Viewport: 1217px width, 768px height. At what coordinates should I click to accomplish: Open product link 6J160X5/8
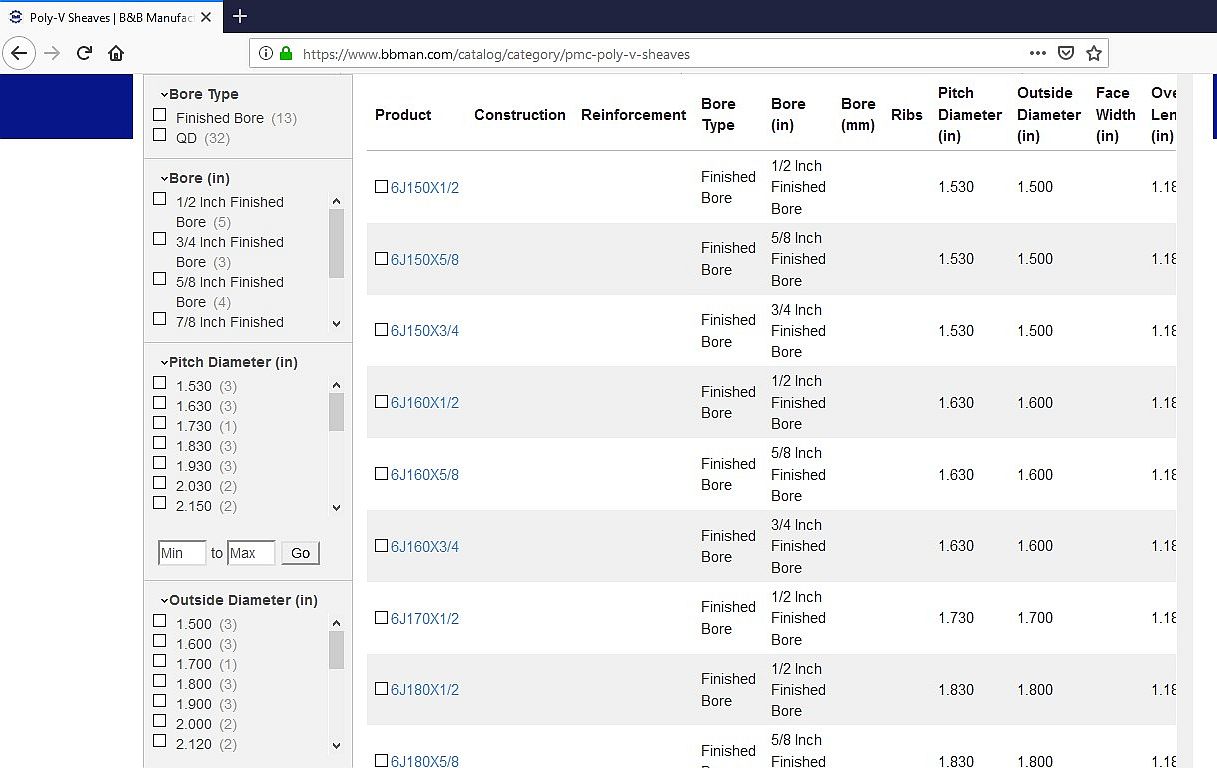coord(425,475)
